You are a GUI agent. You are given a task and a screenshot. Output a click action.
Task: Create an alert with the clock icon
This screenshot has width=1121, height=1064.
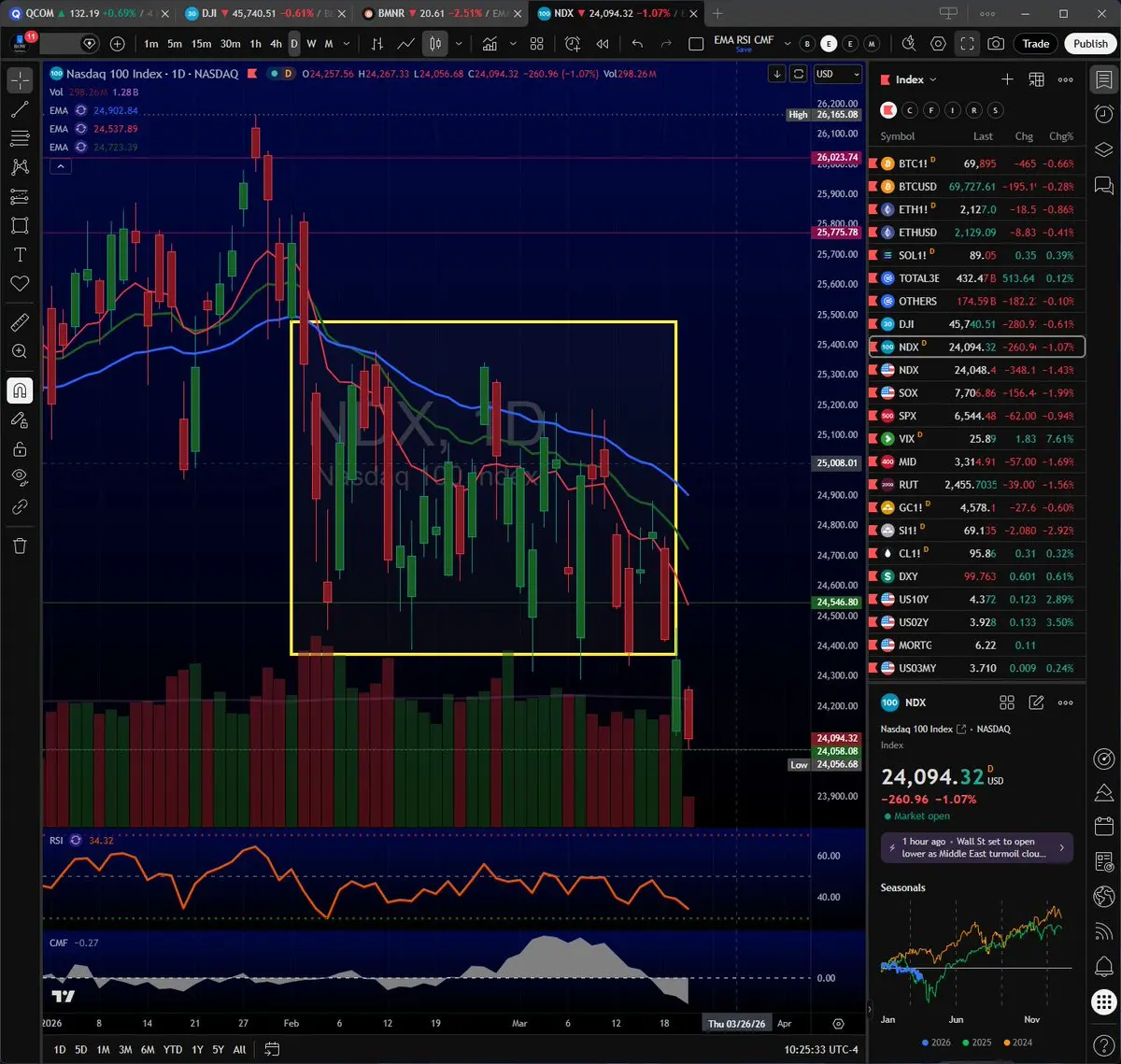573,44
